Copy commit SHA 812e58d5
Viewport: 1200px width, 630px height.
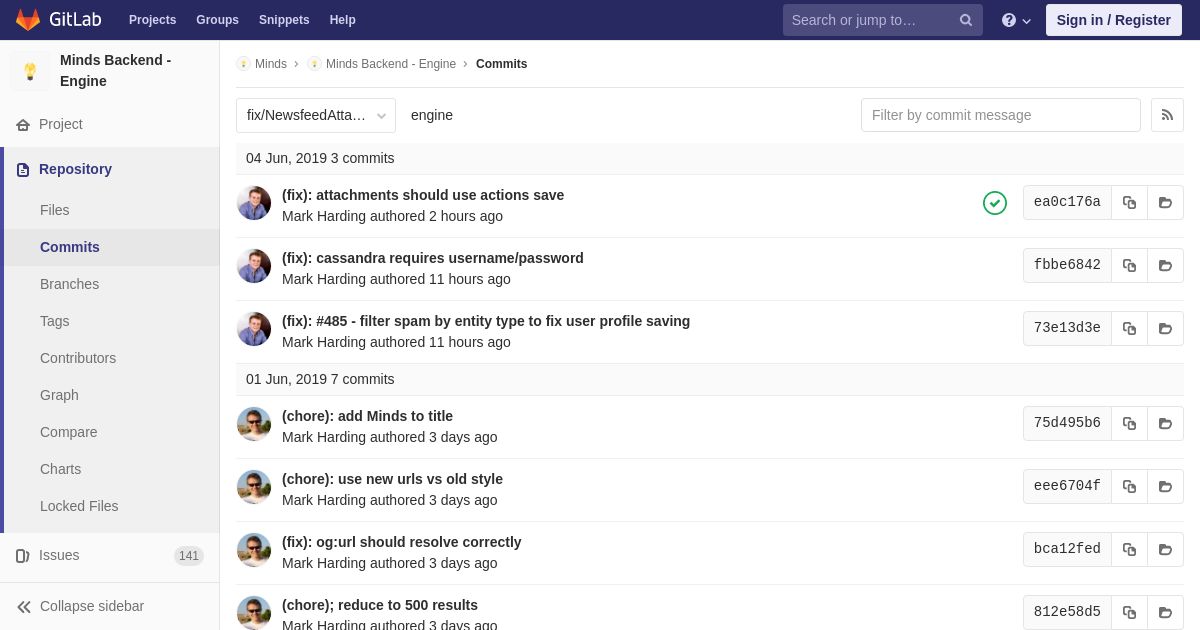(1129, 612)
